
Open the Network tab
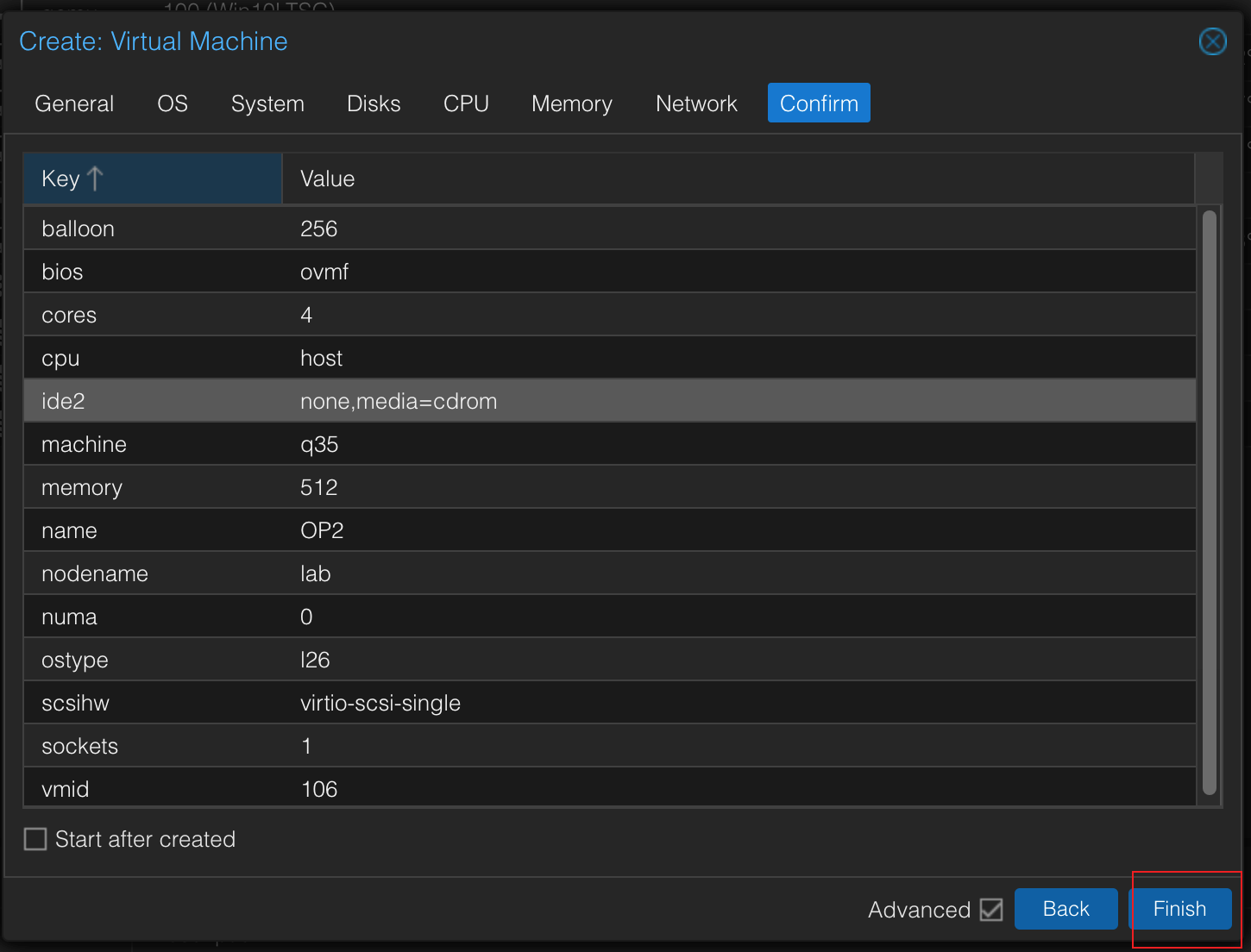click(x=696, y=103)
